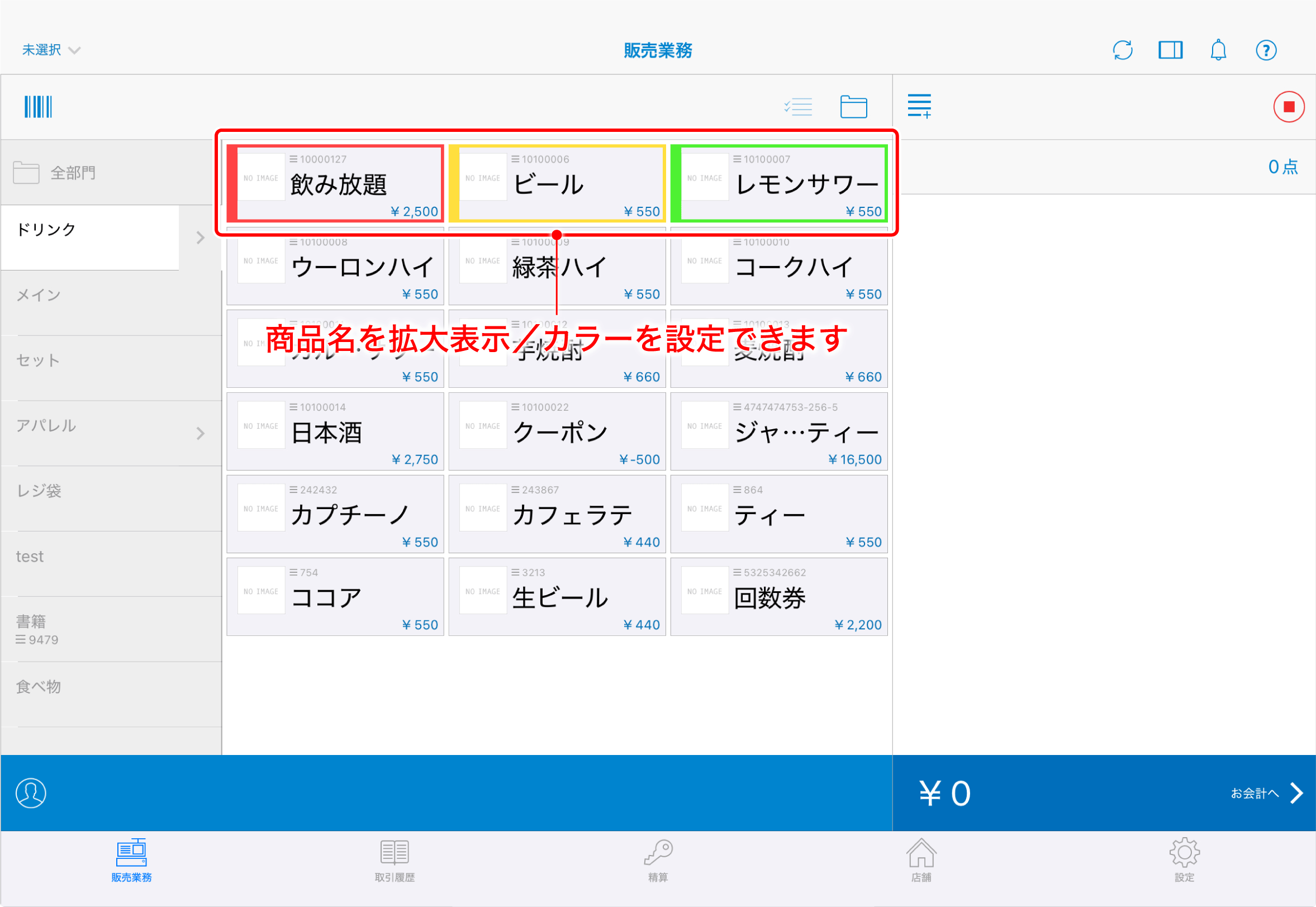Open 精算 settlement tab
1316x907 pixels.
658,861
